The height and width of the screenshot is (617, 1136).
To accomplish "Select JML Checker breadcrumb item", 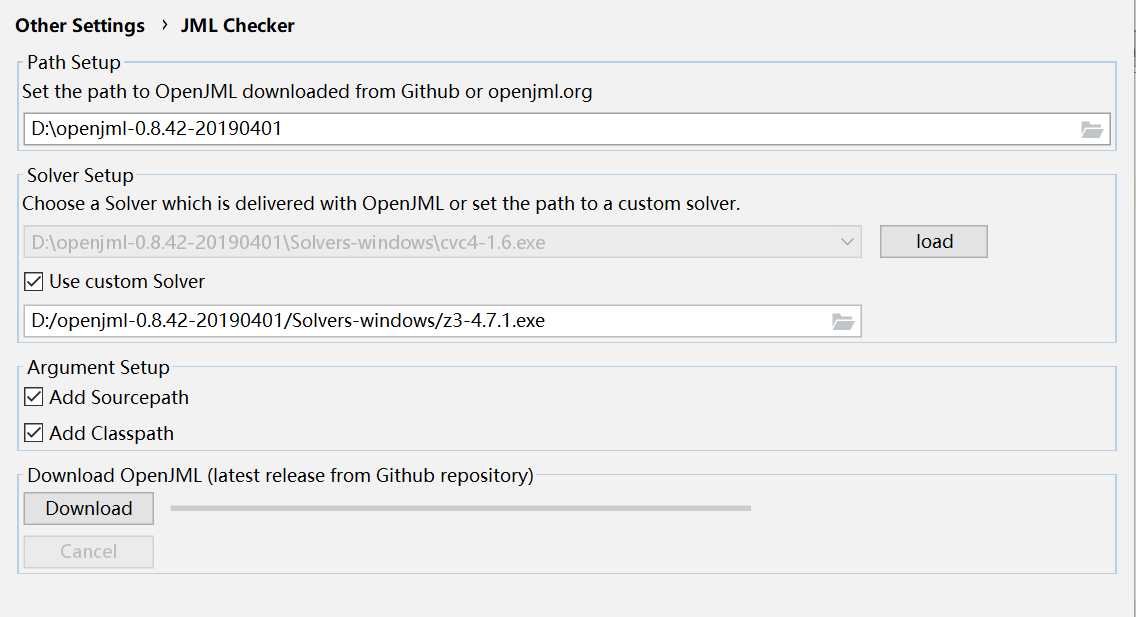I will [x=238, y=25].
